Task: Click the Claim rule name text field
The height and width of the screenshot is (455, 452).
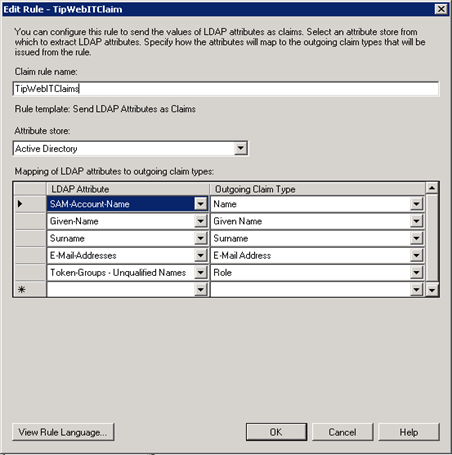Action: 226,89
